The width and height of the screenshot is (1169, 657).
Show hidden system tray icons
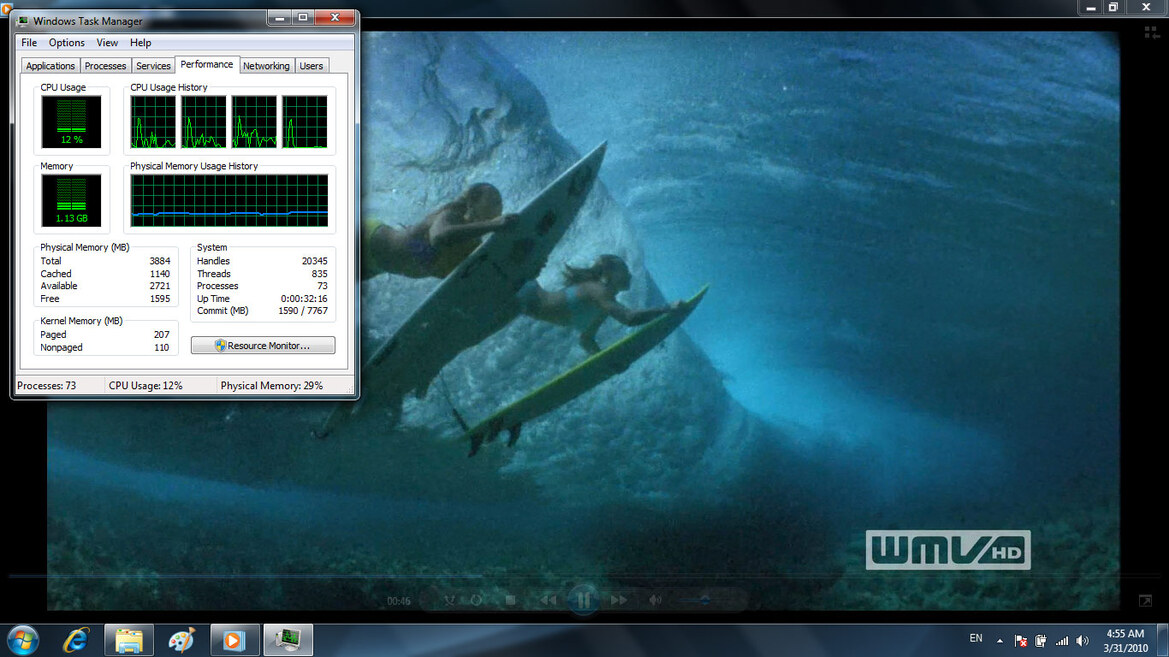1000,641
